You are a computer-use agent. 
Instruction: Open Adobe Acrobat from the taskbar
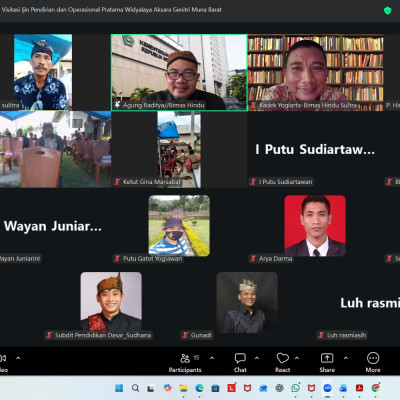pyautogui.click(x=359, y=388)
